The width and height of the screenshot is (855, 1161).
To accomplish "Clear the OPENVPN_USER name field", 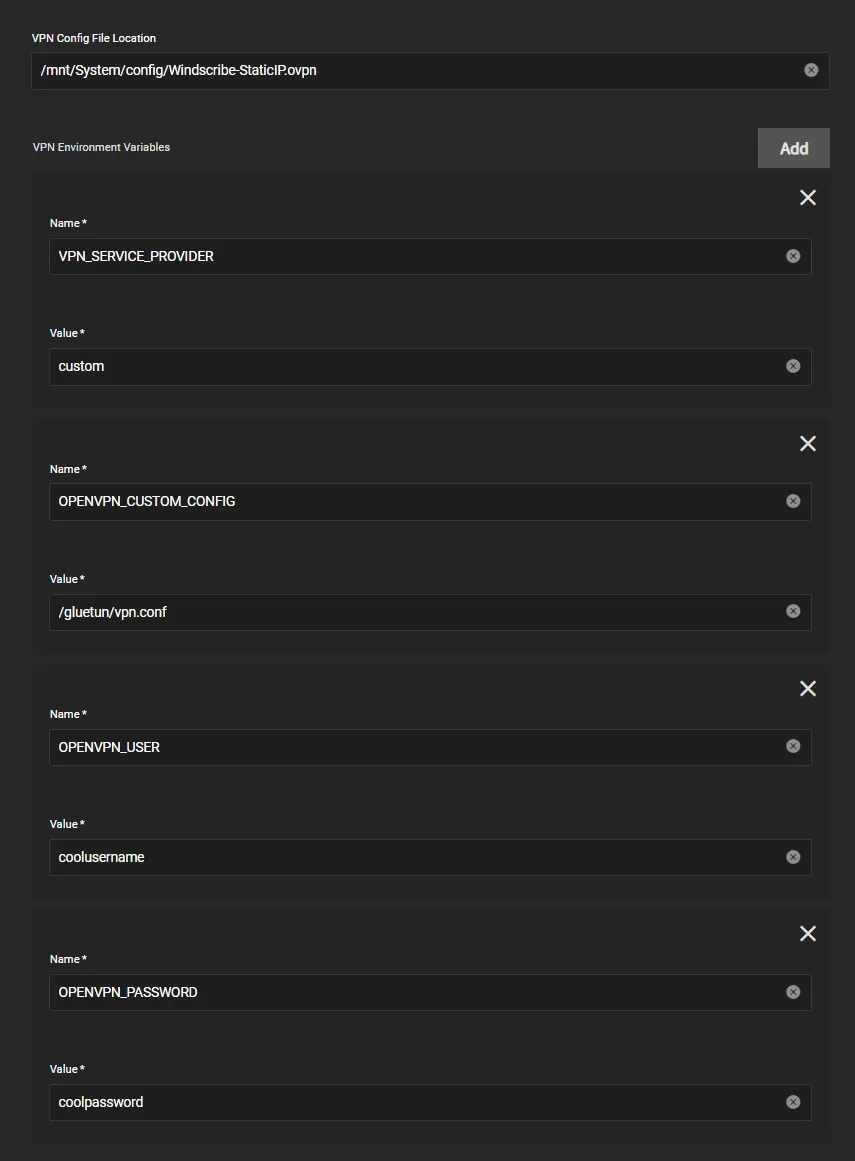I will 793,746.
